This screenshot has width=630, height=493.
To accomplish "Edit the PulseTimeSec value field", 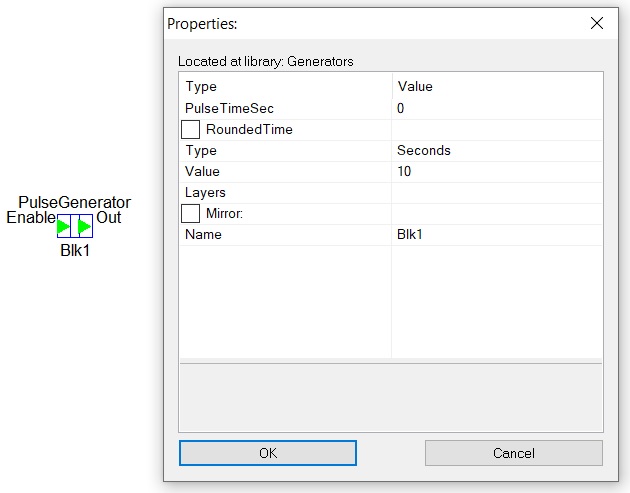I will (497, 108).
